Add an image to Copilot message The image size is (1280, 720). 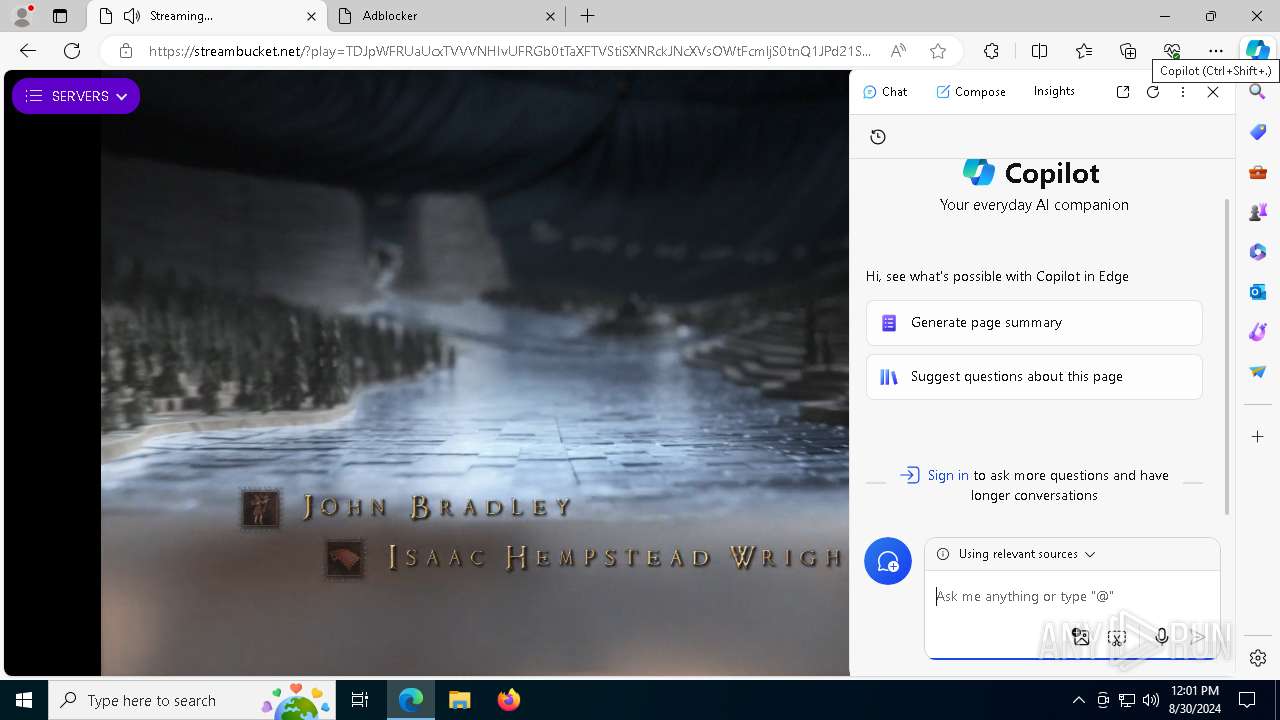pos(1081,637)
